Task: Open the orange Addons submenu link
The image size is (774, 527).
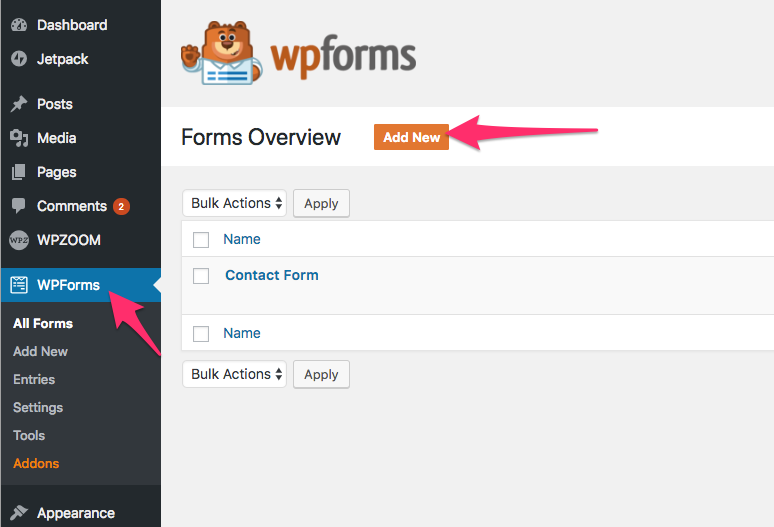Action: pyautogui.click(x=36, y=463)
